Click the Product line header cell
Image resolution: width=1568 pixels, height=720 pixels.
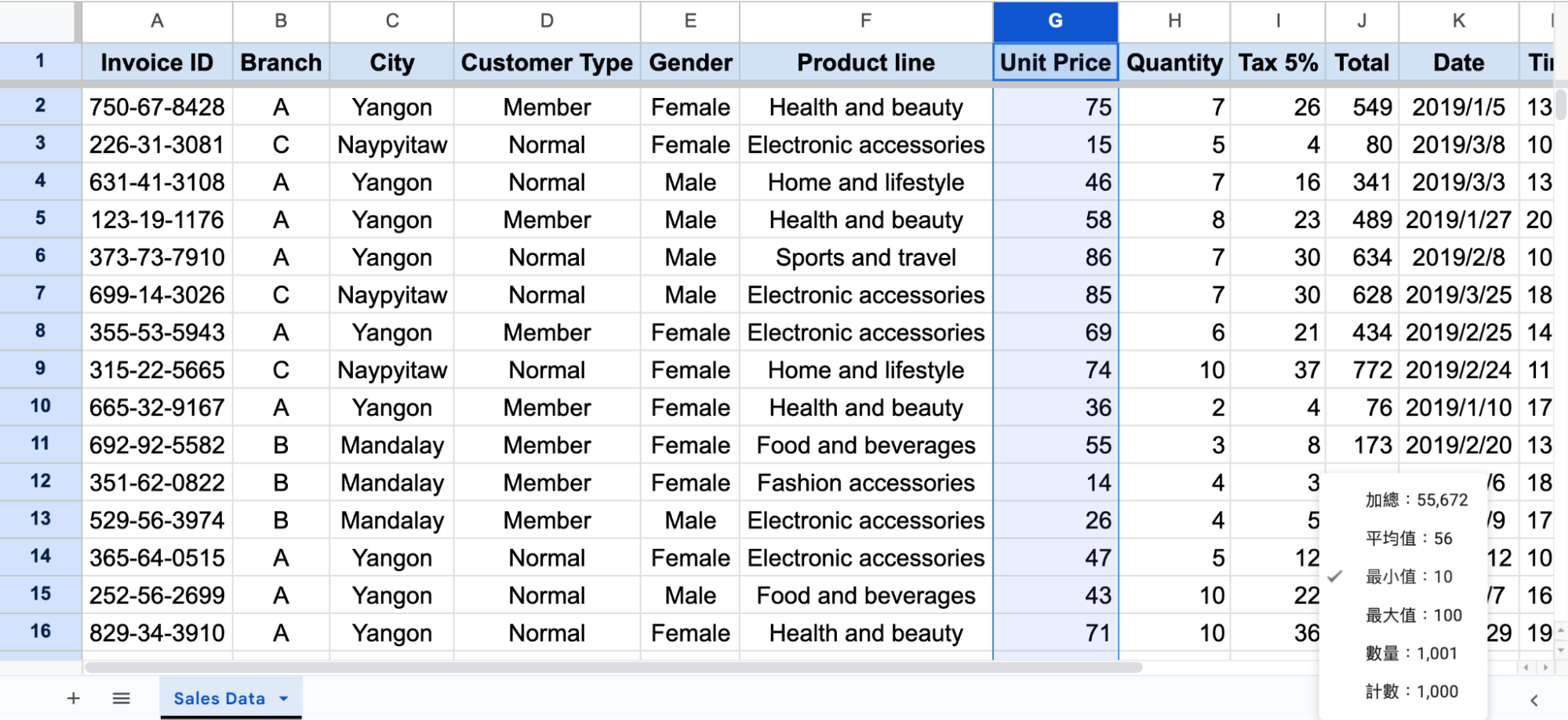click(865, 62)
